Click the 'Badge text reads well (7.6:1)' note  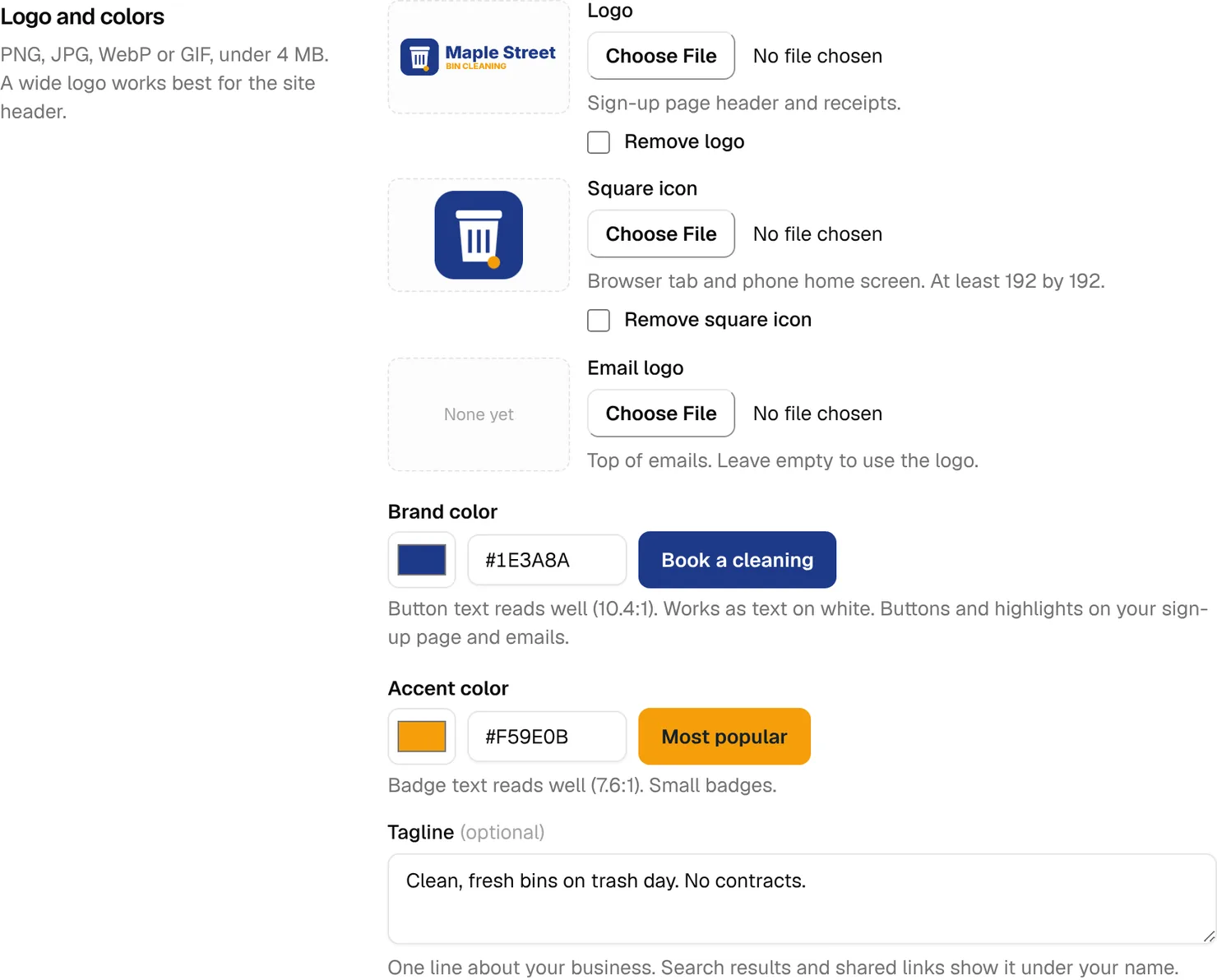pos(582,785)
